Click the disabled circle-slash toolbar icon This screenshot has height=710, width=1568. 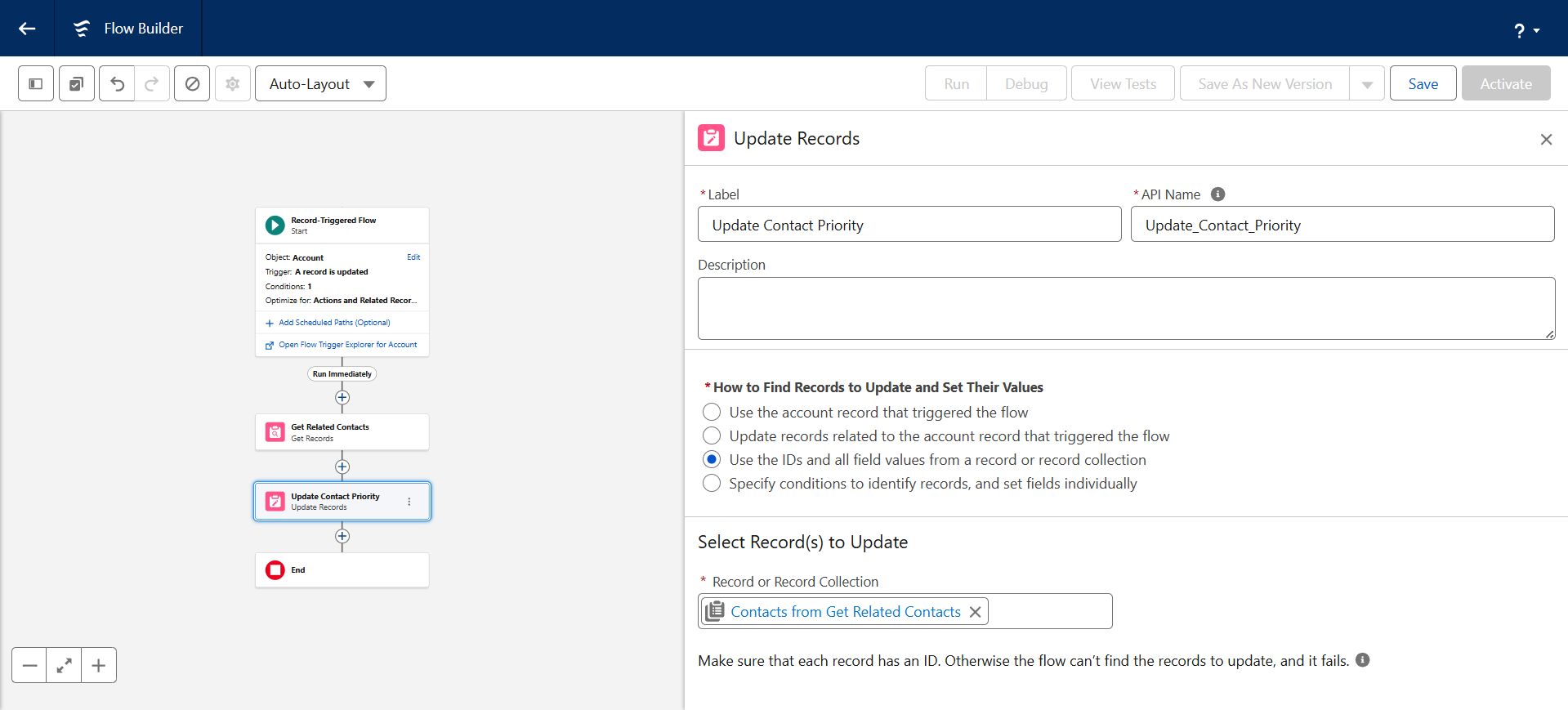pos(192,83)
